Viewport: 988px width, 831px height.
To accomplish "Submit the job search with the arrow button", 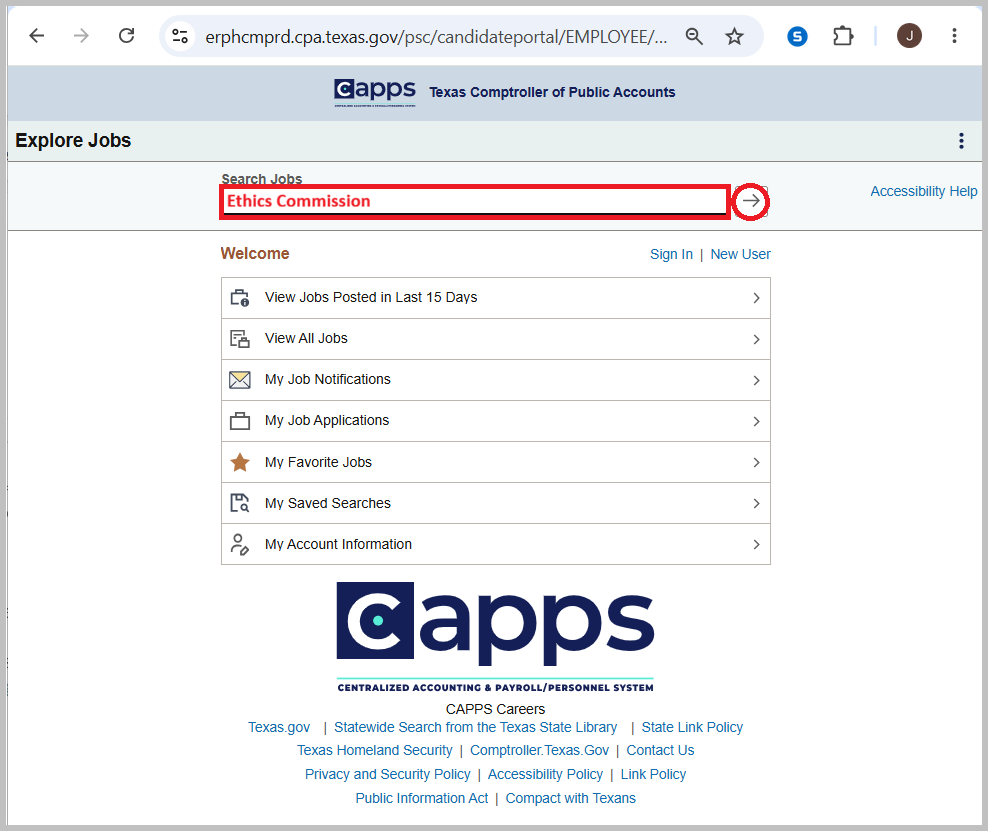I will tap(750, 202).
